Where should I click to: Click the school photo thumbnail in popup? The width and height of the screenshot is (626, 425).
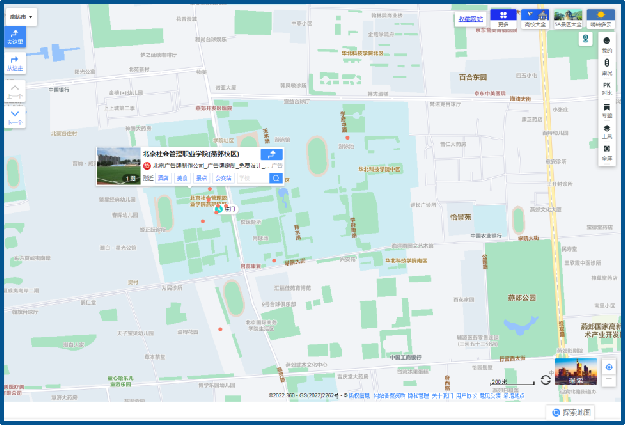(118, 166)
